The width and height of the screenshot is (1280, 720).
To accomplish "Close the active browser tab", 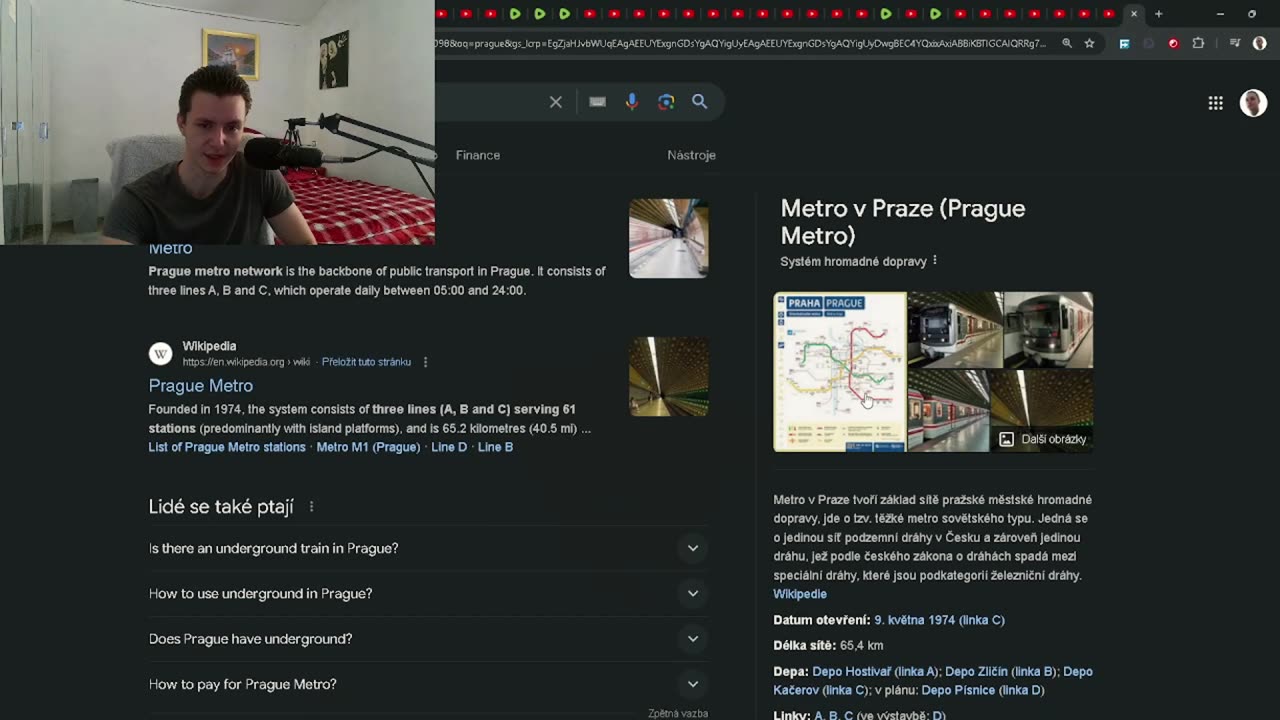I will click(1134, 14).
